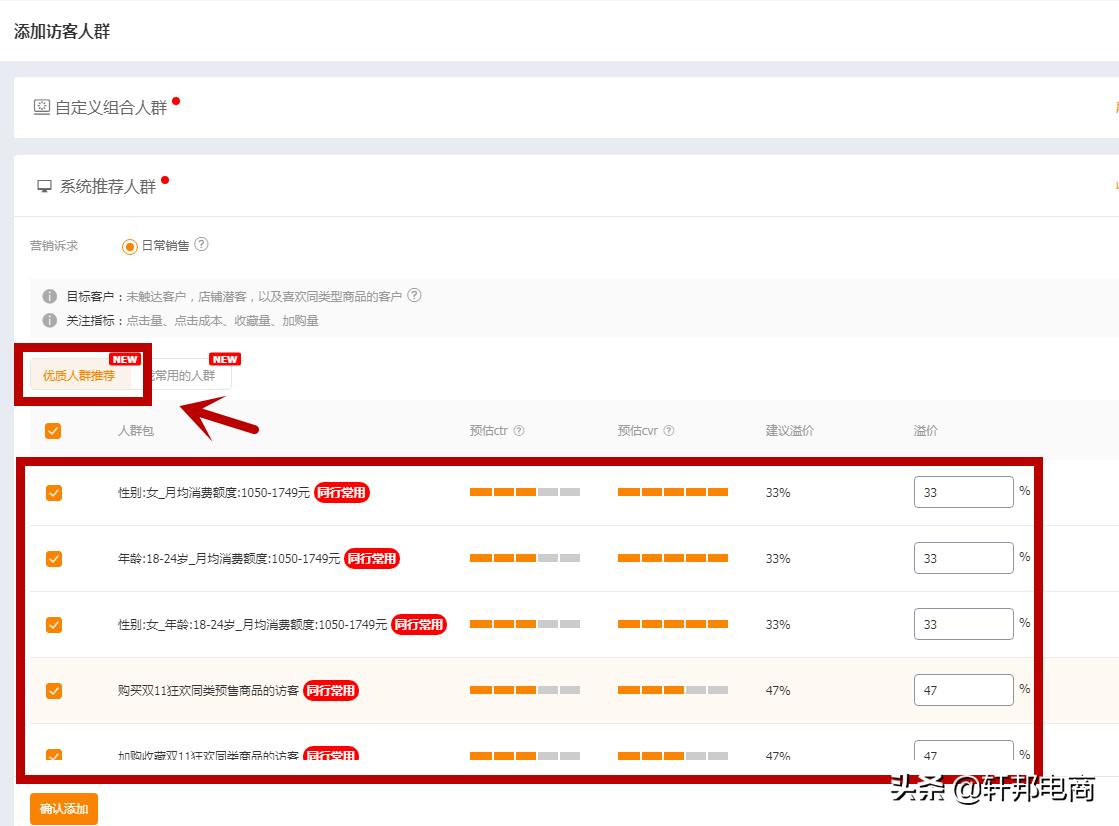Click 预估cvr bar of 年龄:18-24岁_月均消费额度 row

[673, 558]
